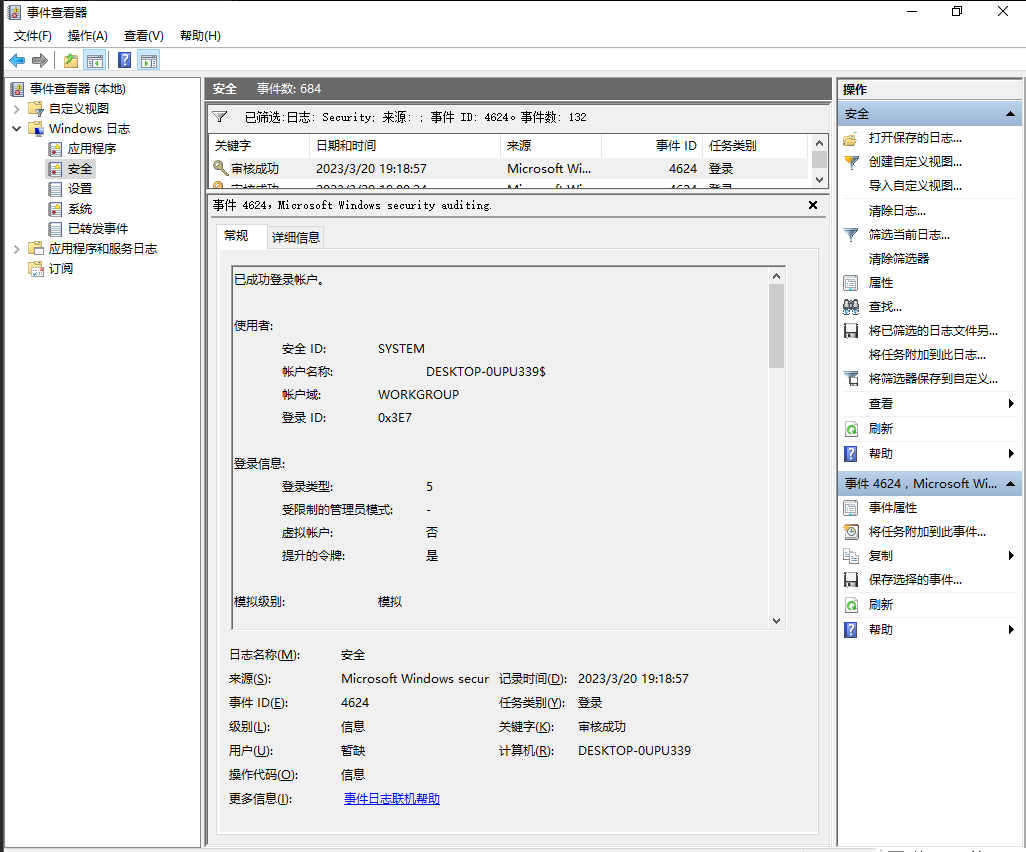This screenshot has width=1026, height=852.
Task: Select 应用程序 log in tree
Action: pyautogui.click(x=92, y=149)
